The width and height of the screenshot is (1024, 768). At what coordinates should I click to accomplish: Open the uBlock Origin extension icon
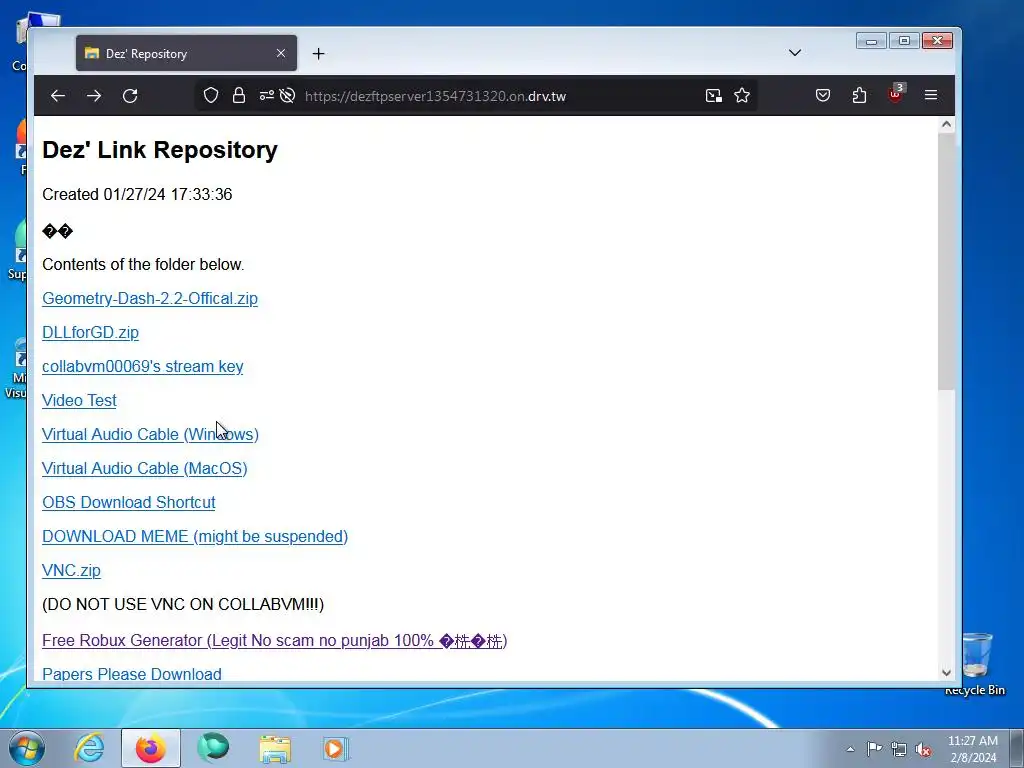pos(895,94)
